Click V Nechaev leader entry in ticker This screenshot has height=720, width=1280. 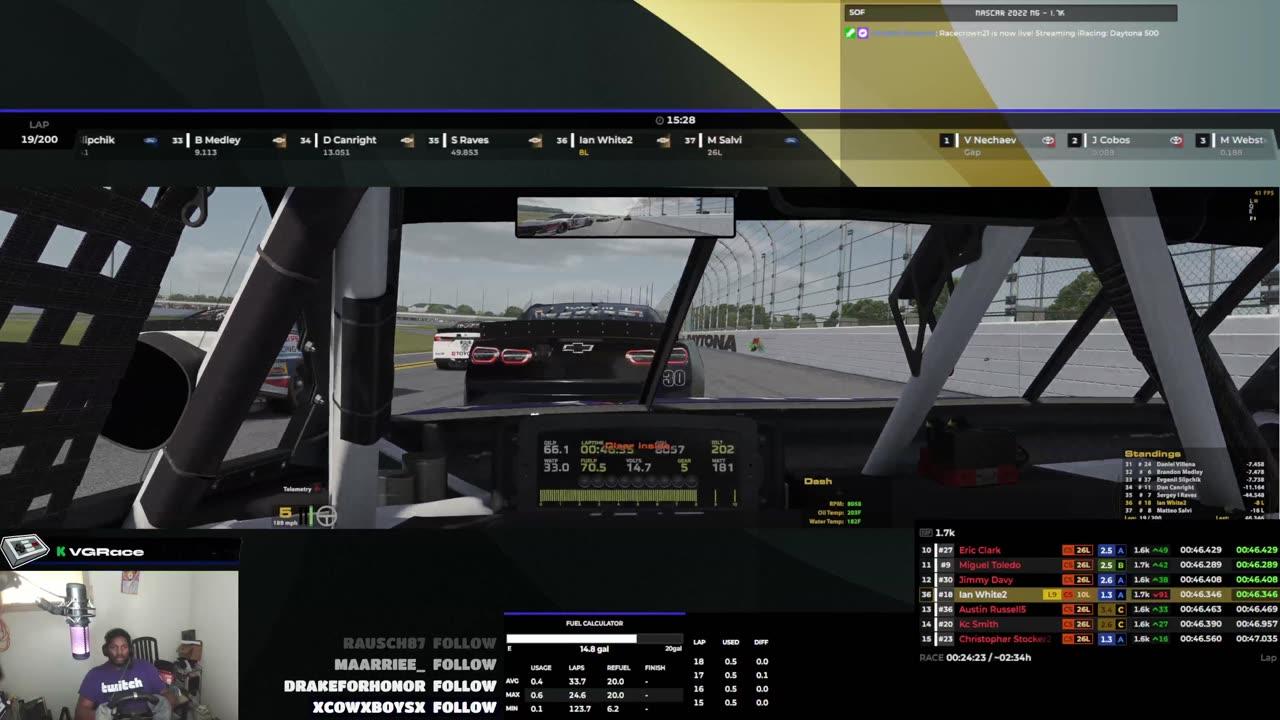pyautogui.click(x=990, y=141)
